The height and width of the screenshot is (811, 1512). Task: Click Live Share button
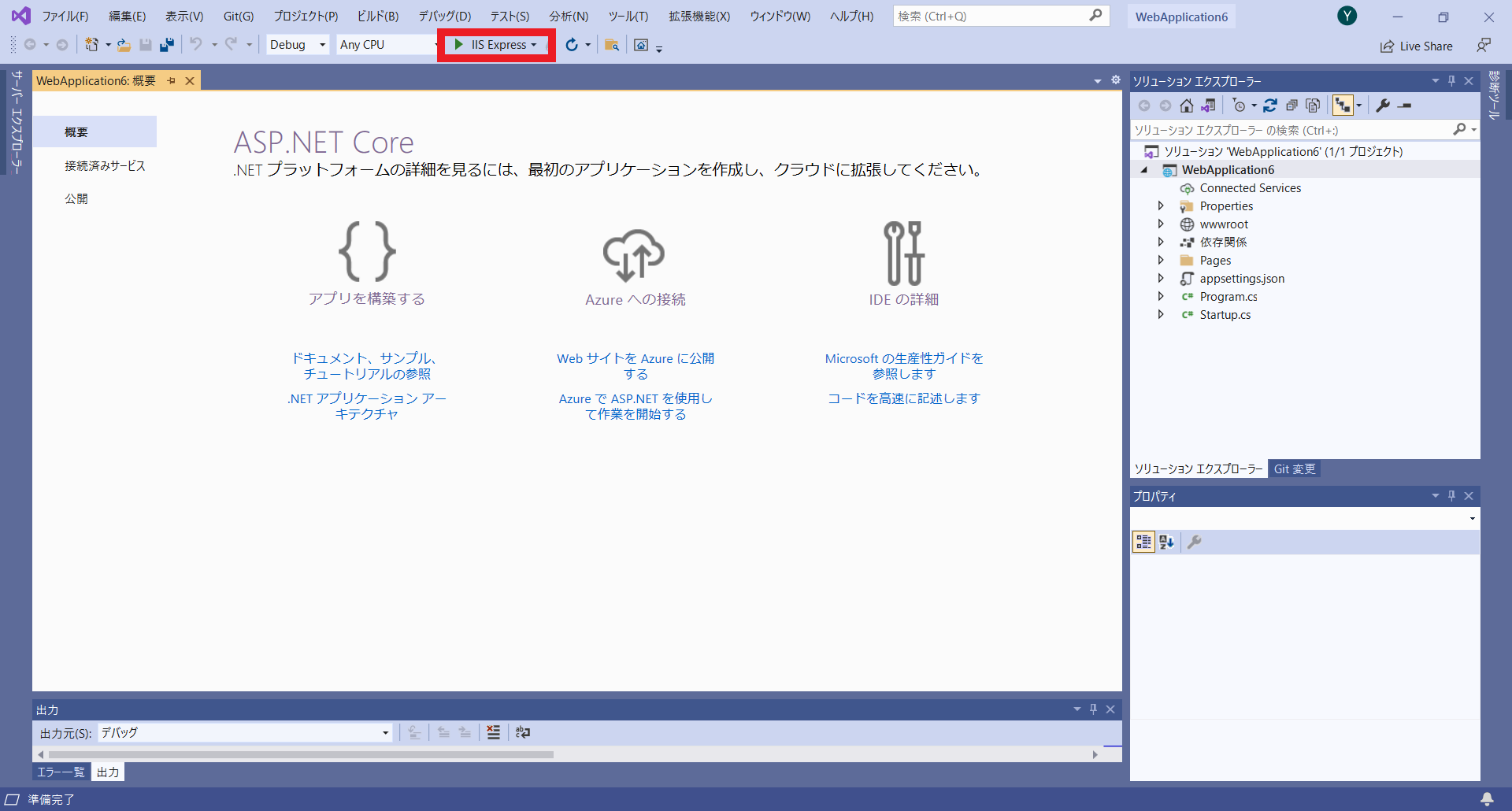(x=1416, y=46)
